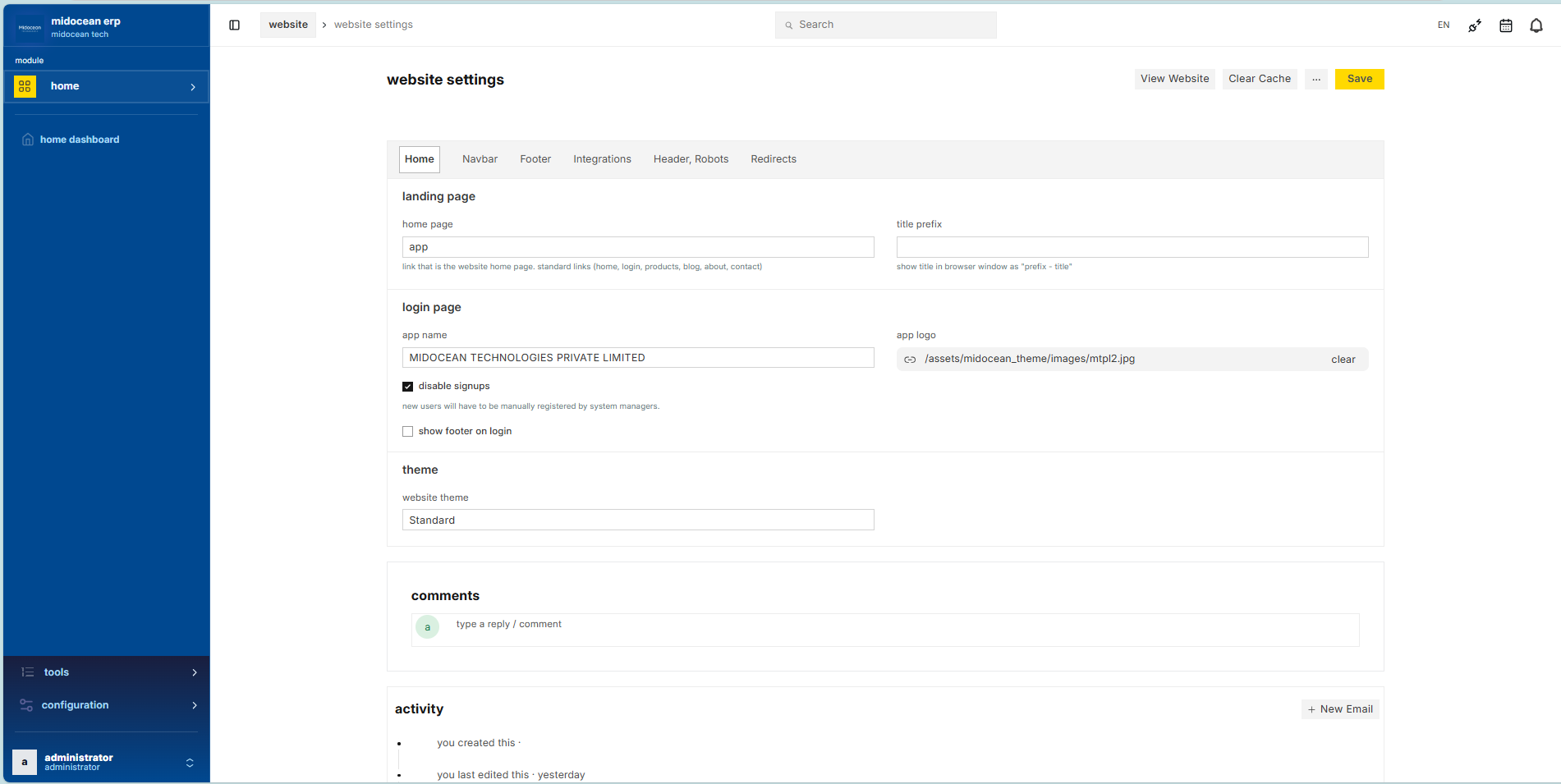Open the administrator user menu
Screen dimensions: 1561x784
pyautogui.click(x=107, y=762)
